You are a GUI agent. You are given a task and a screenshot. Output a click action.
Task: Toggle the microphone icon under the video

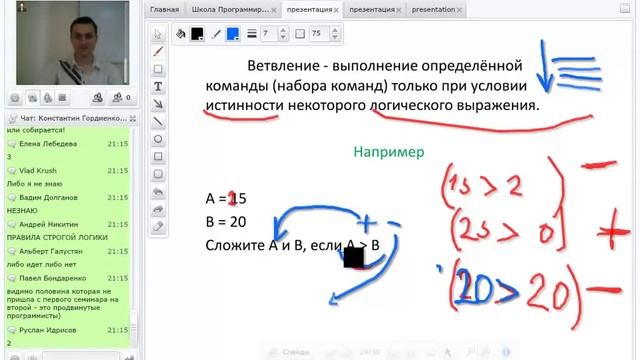pyautogui.click(x=48, y=98)
